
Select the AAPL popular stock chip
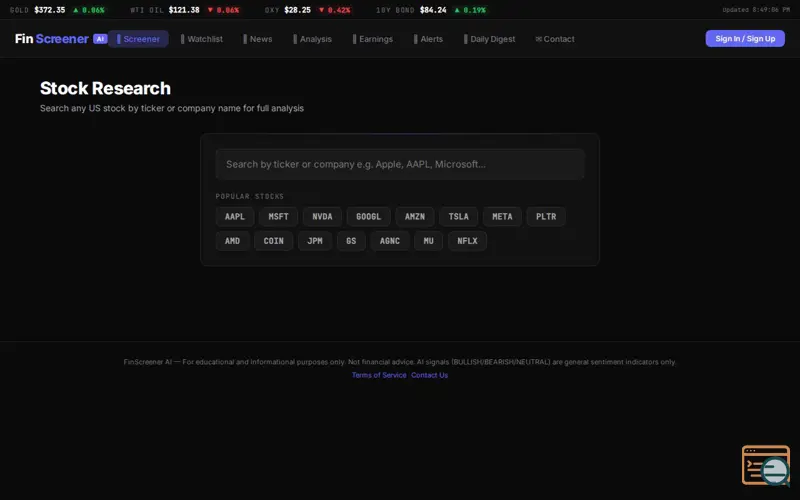pos(235,216)
